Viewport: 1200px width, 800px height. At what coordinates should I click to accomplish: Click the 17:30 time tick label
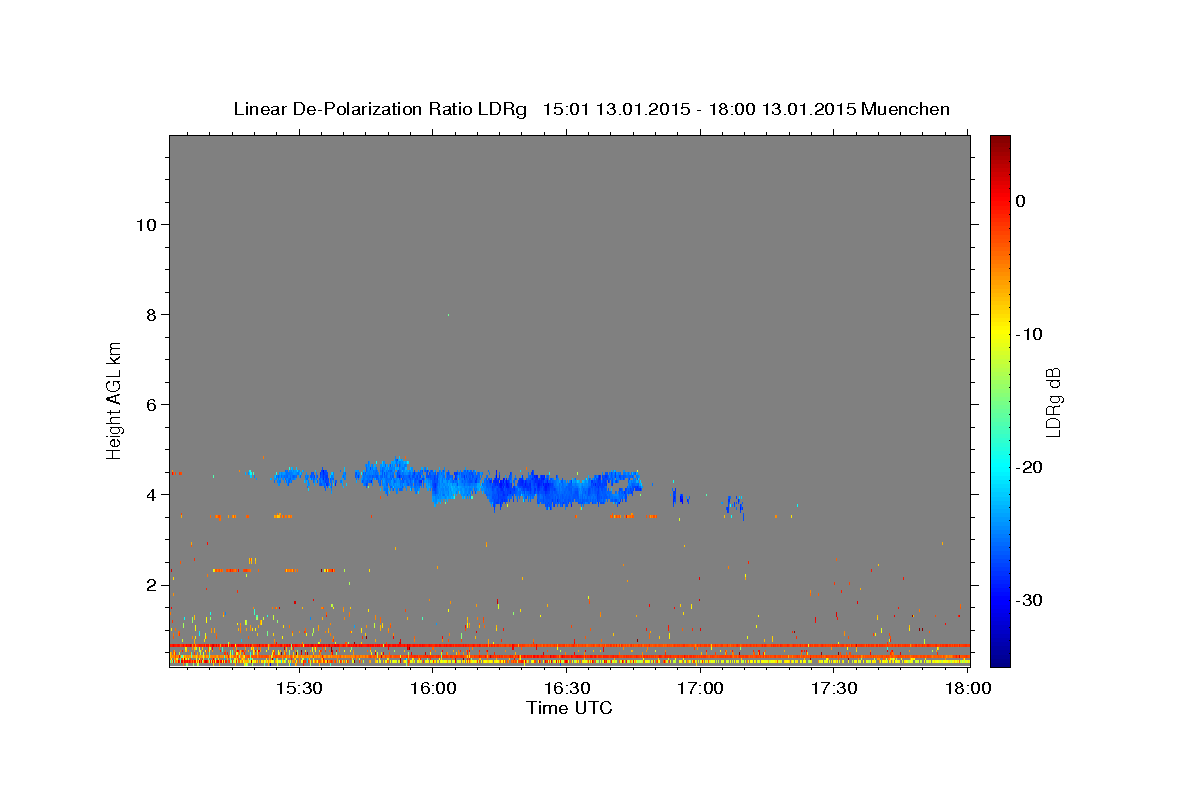[834, 689]
